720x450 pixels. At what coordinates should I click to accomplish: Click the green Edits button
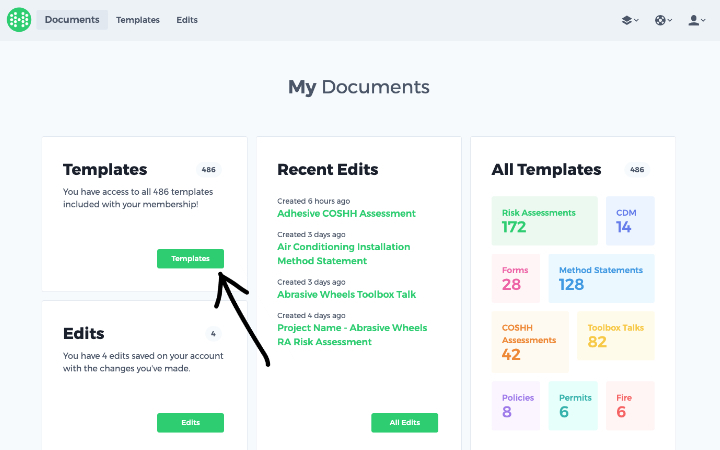coord(191,422)
